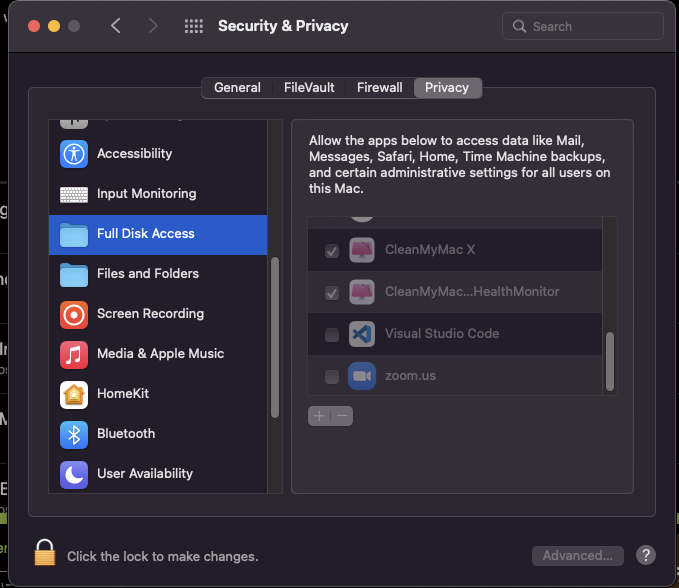Uncheck CleanMyMac HealthMonitor checkbox
Image resolution: width=679 pixels, height=588 pixels.
pyautogui.click(x=332, y=293)
